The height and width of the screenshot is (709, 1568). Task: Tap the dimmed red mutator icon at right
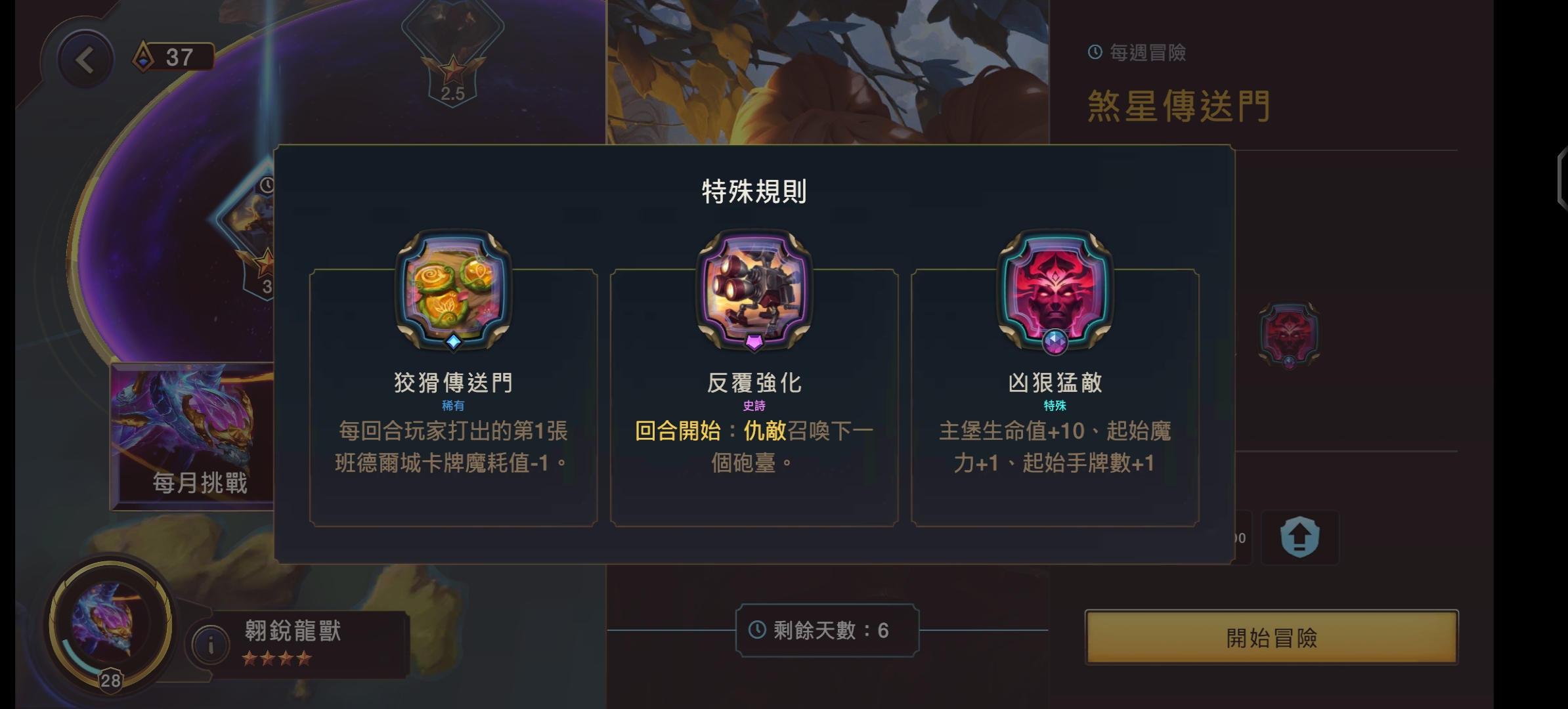click(1288, 335)
